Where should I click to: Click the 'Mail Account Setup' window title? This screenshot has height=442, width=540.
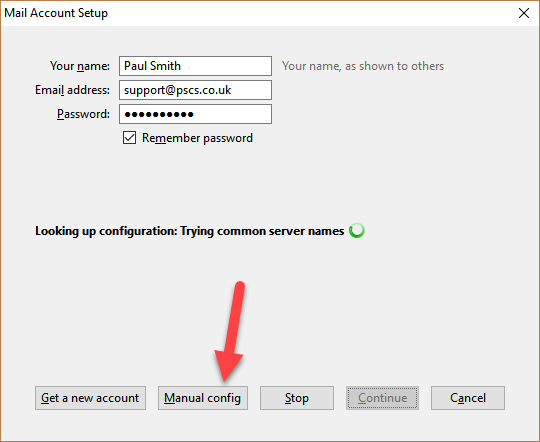[56, 13]
